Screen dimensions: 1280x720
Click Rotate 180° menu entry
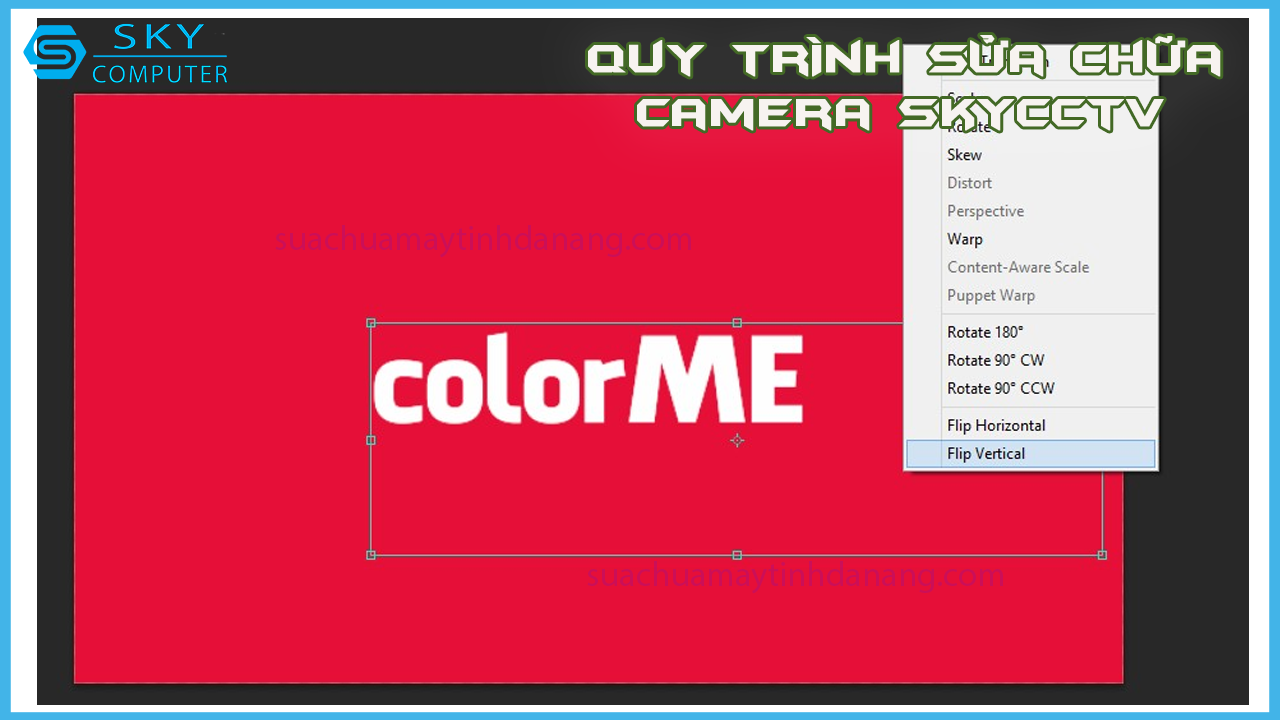(985, 332)
